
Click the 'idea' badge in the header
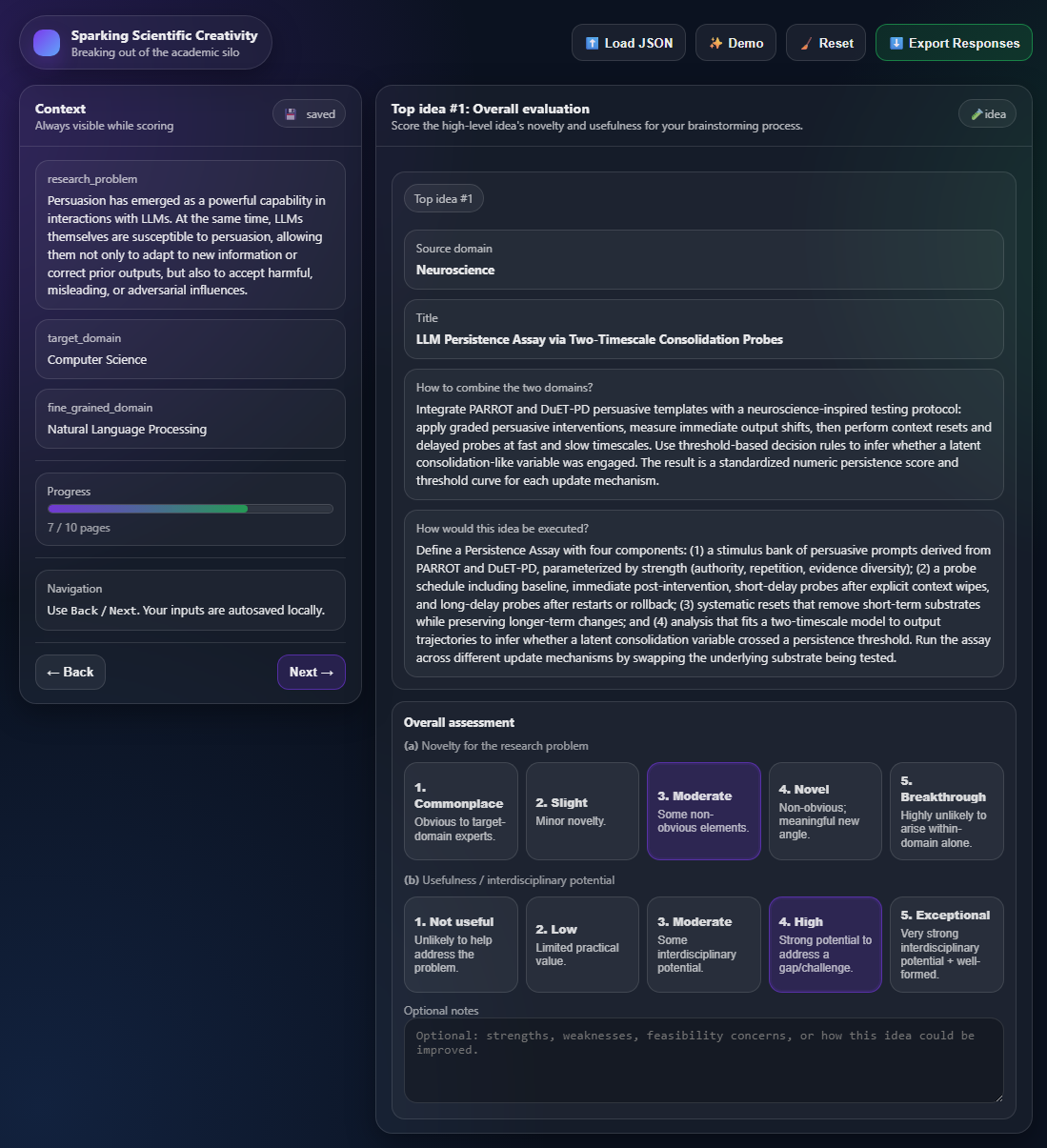tap(987, 113)
